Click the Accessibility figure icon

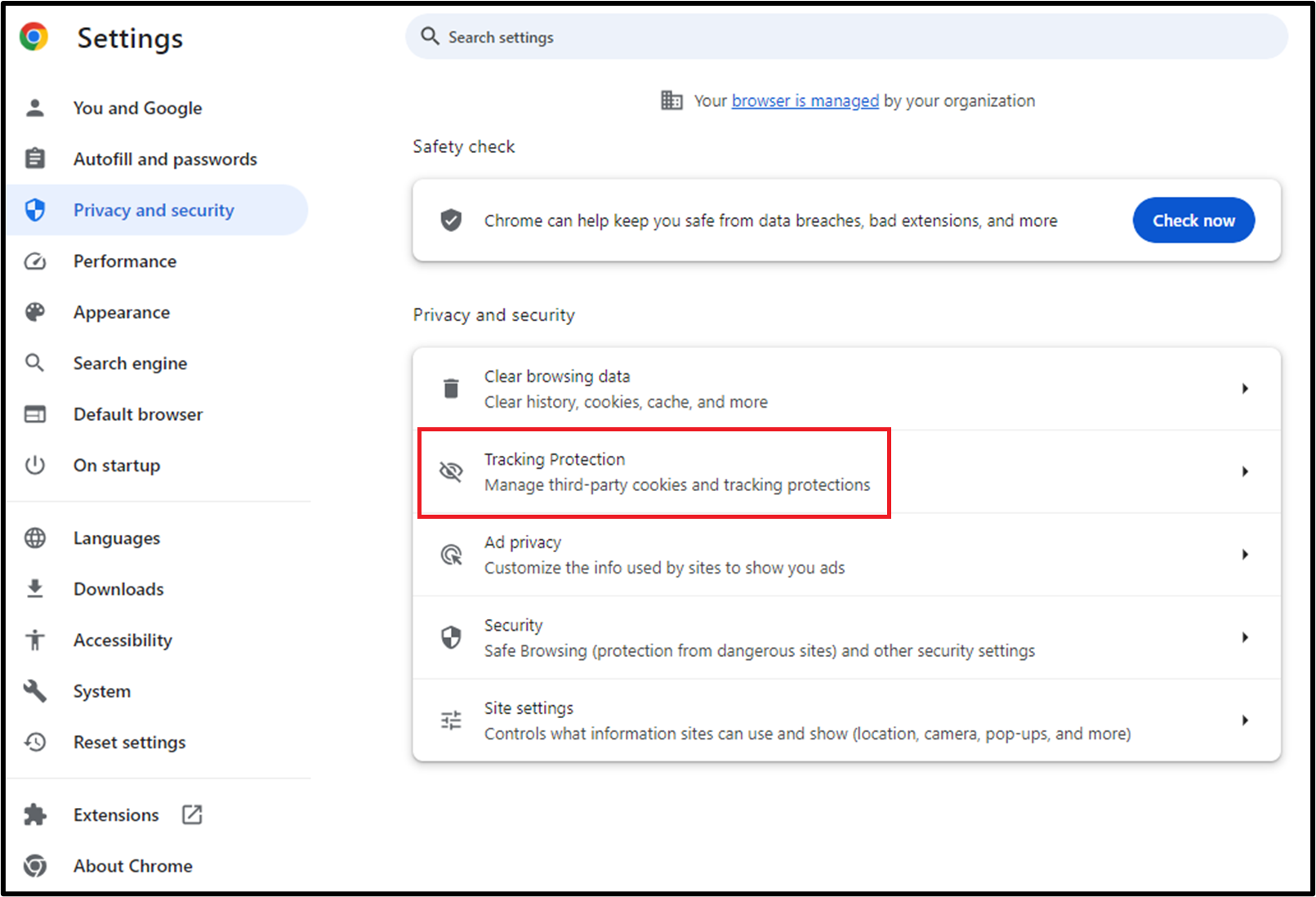pyautogui.click(x=34, y=640)
